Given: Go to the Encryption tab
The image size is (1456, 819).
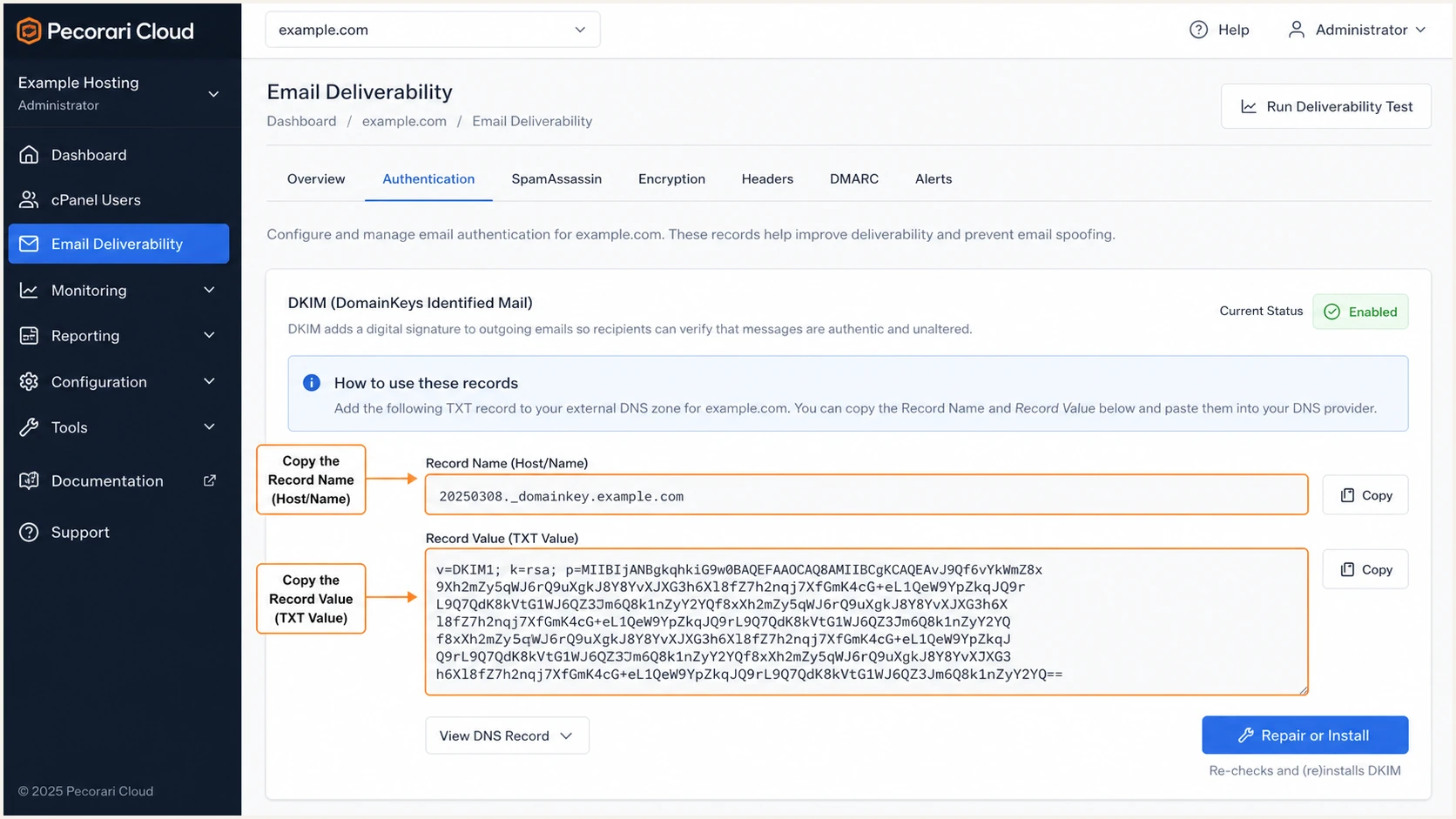Looking at the screenshot, I should tap(671, 178).
